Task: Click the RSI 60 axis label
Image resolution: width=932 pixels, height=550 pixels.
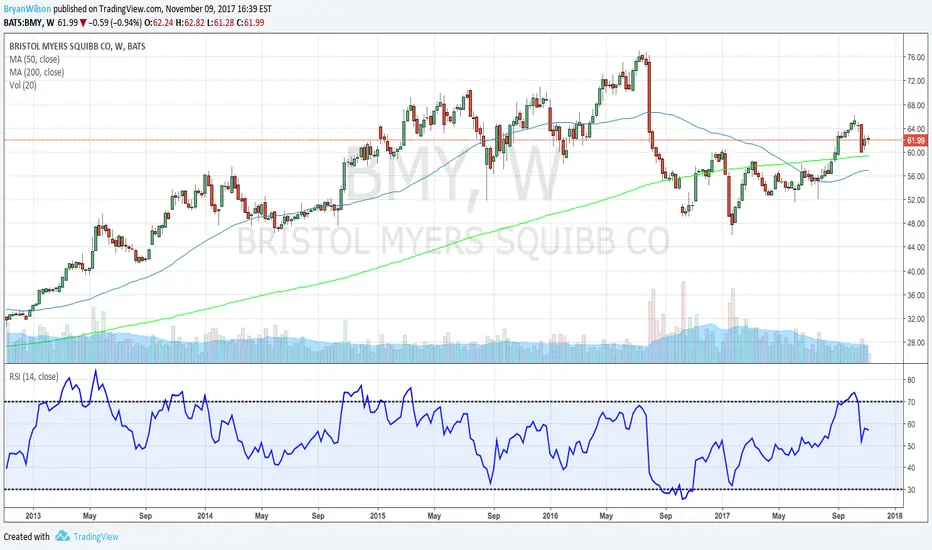Action: 911,425
